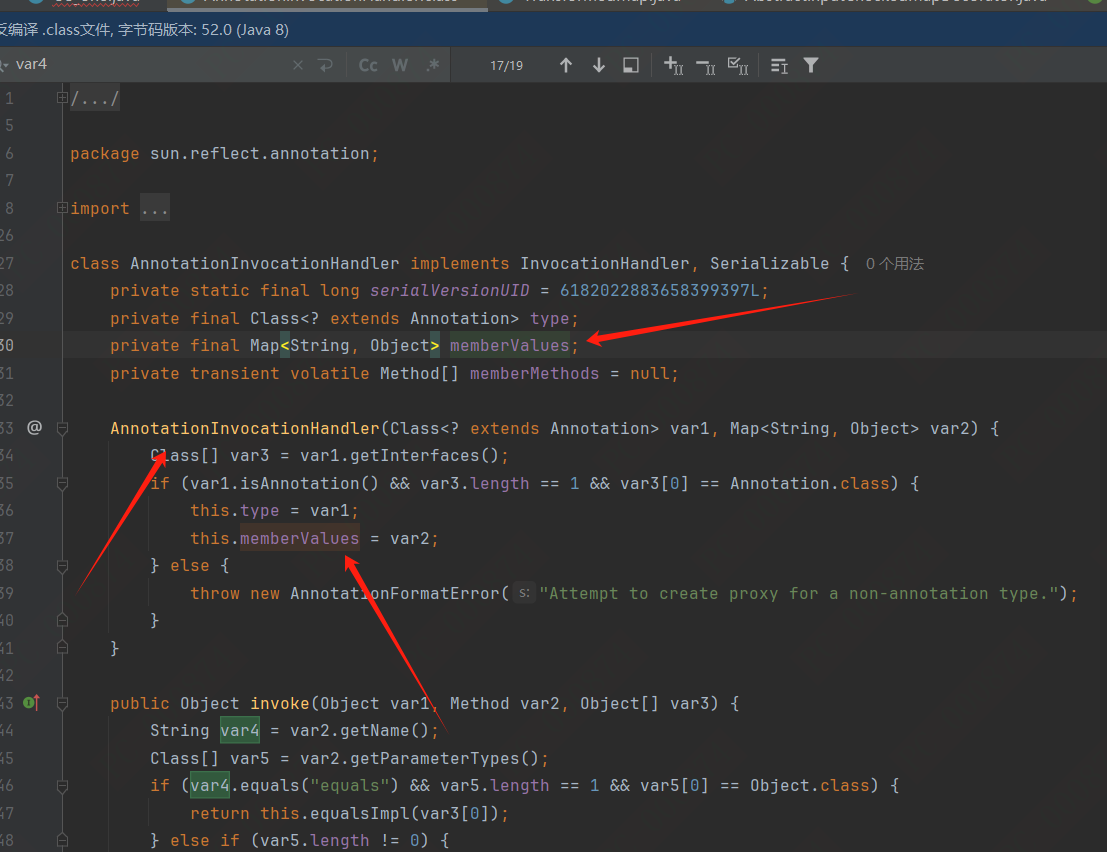Collapse the AnnotationInvocationHandler constructor
The height and width of the screenshot is (852, 1107).
coord(62,428)
